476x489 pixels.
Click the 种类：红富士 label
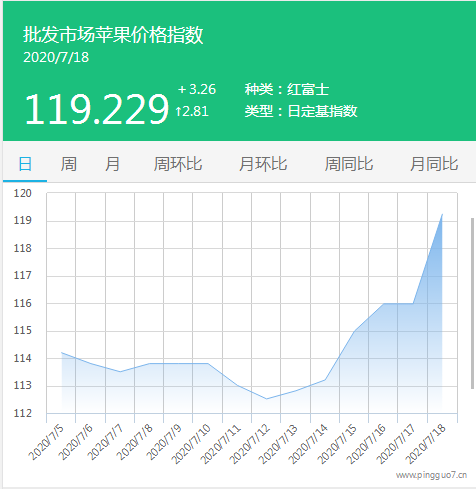287,89
